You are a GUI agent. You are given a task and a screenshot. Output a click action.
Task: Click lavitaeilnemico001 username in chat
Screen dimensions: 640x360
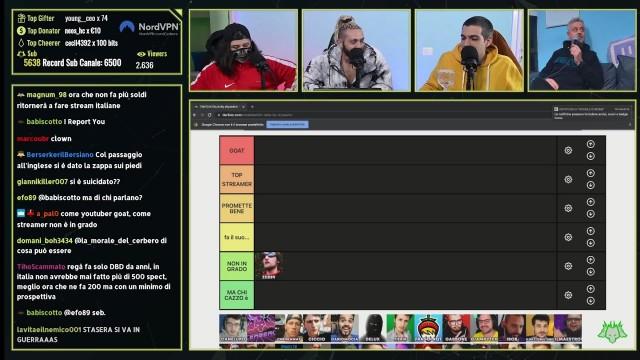click(49, 329)
